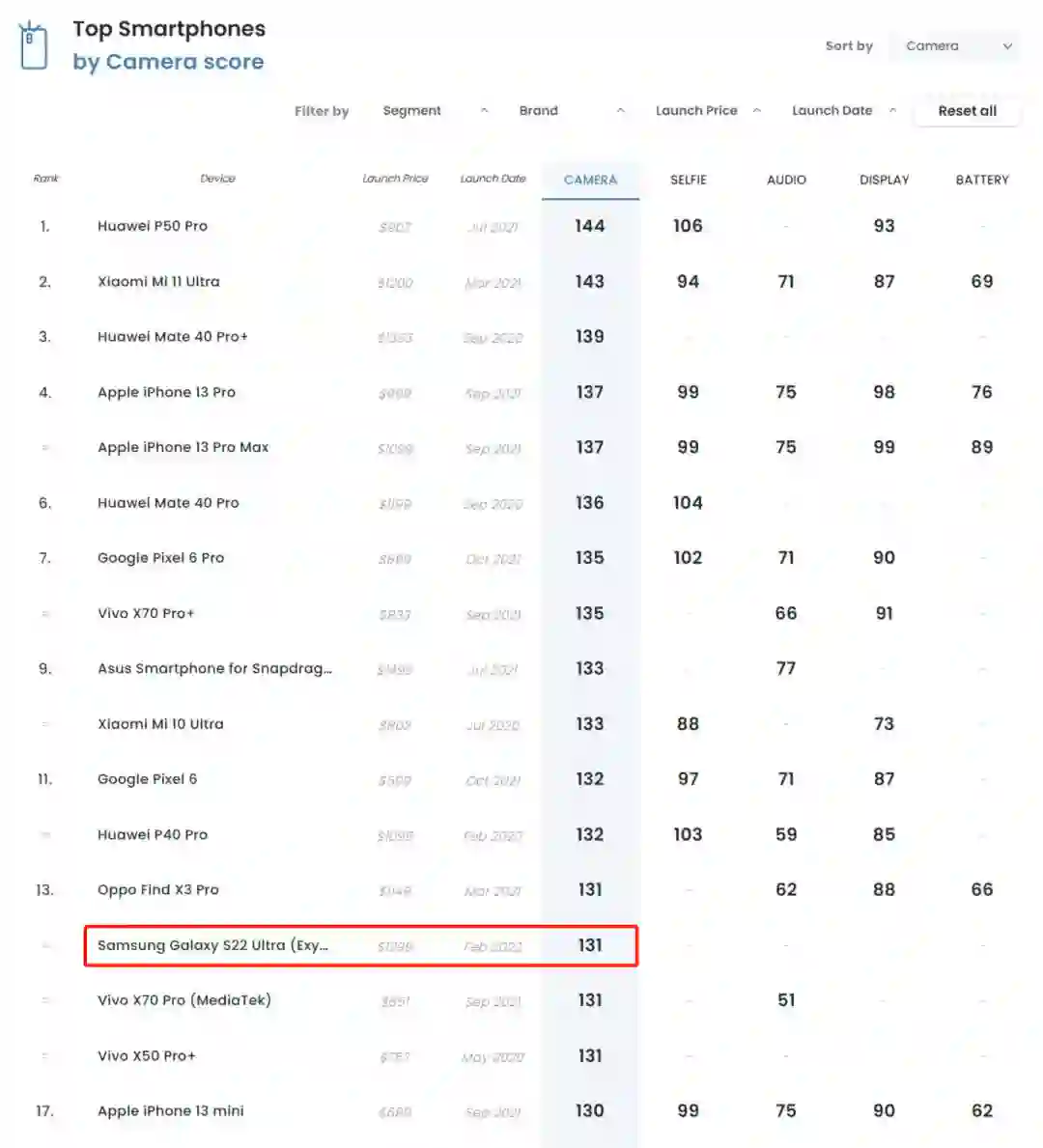Screen dimensions: 1043x1148
Task: Click the Launch Date column header
Action: 493,179
